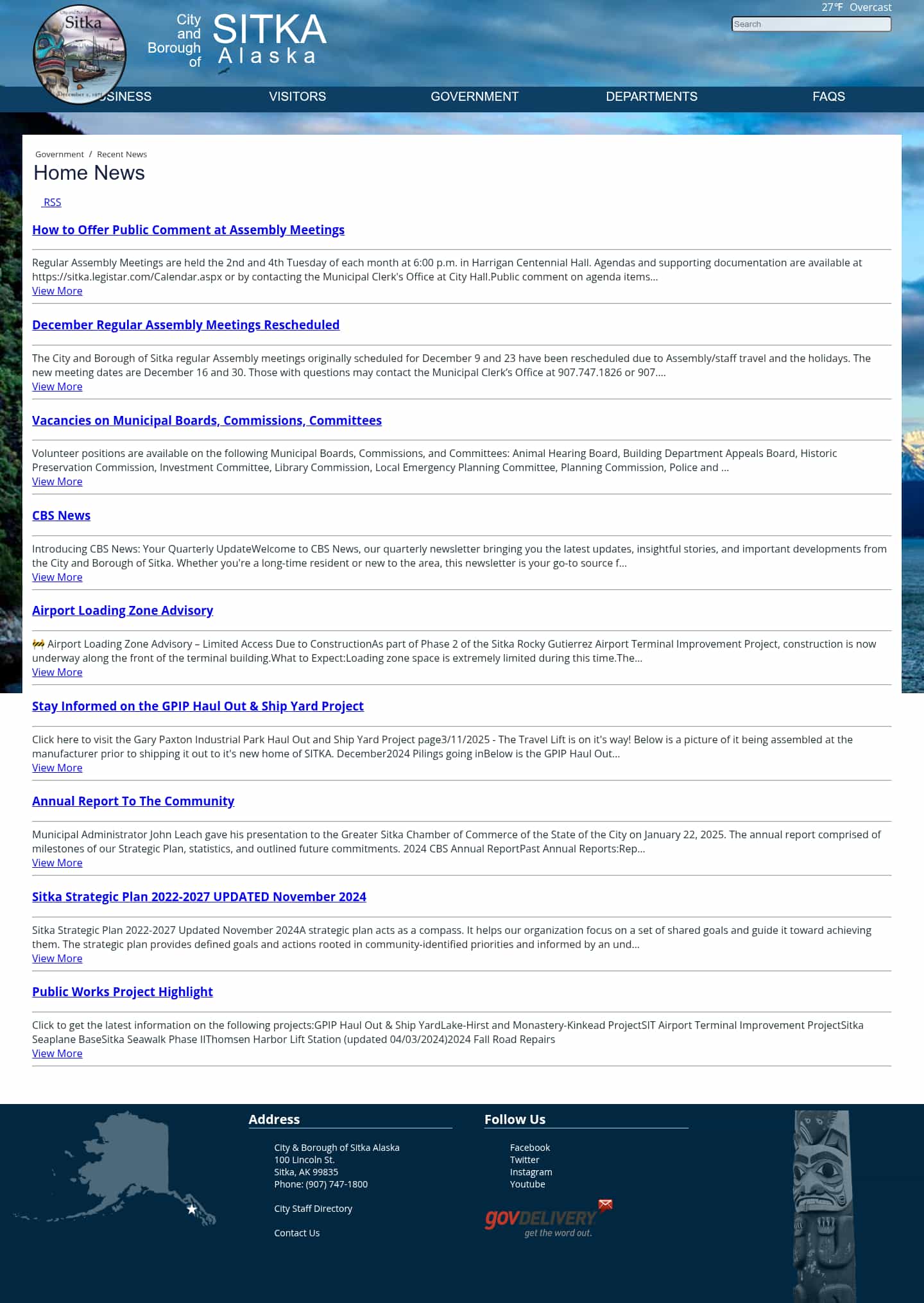Open the VISITORS menu
The height and width of the screenshot is (1303, 924).
click(297, 96)
